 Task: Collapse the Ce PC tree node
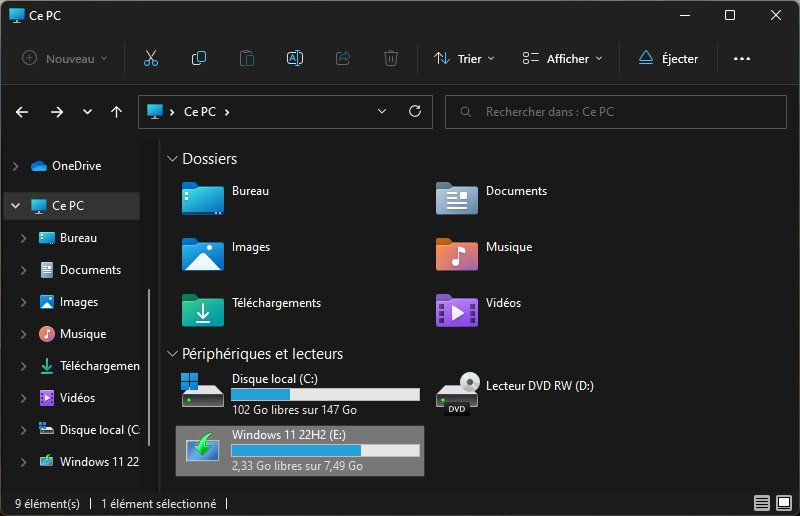coord(16,206)
